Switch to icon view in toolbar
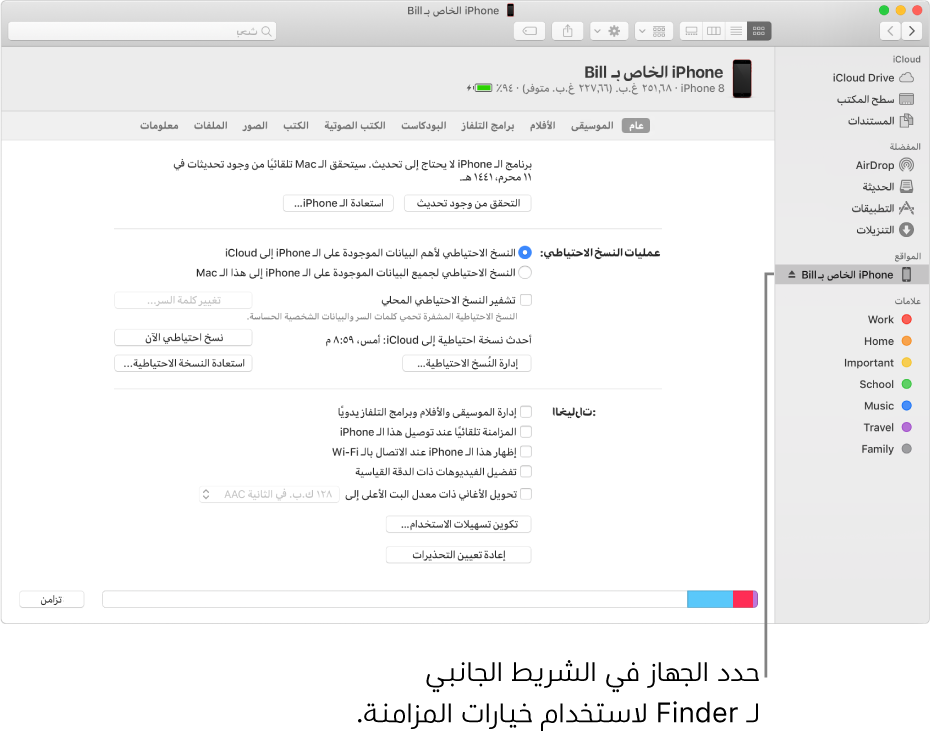 point(759,31)
